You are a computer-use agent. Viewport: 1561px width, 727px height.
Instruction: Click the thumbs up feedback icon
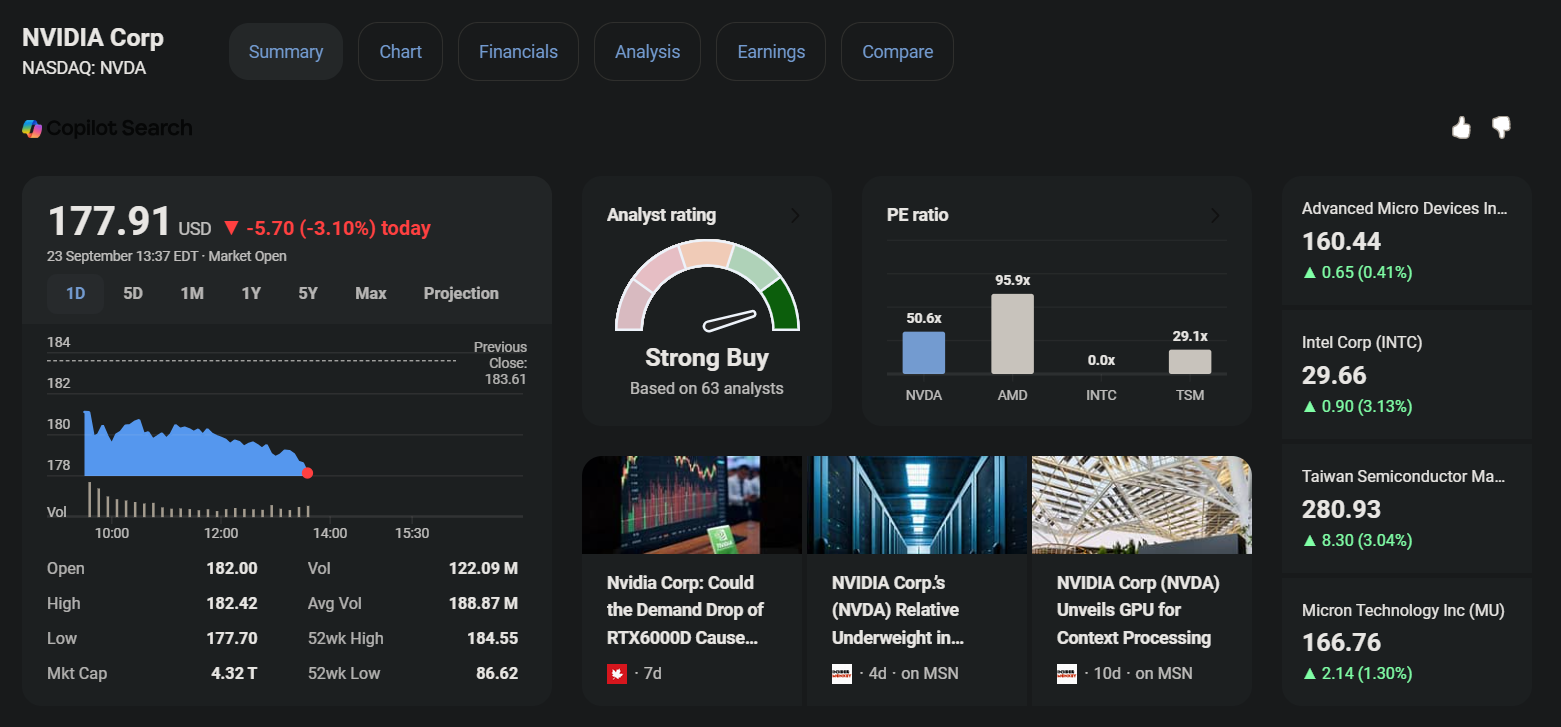(x=1461, y=128)
